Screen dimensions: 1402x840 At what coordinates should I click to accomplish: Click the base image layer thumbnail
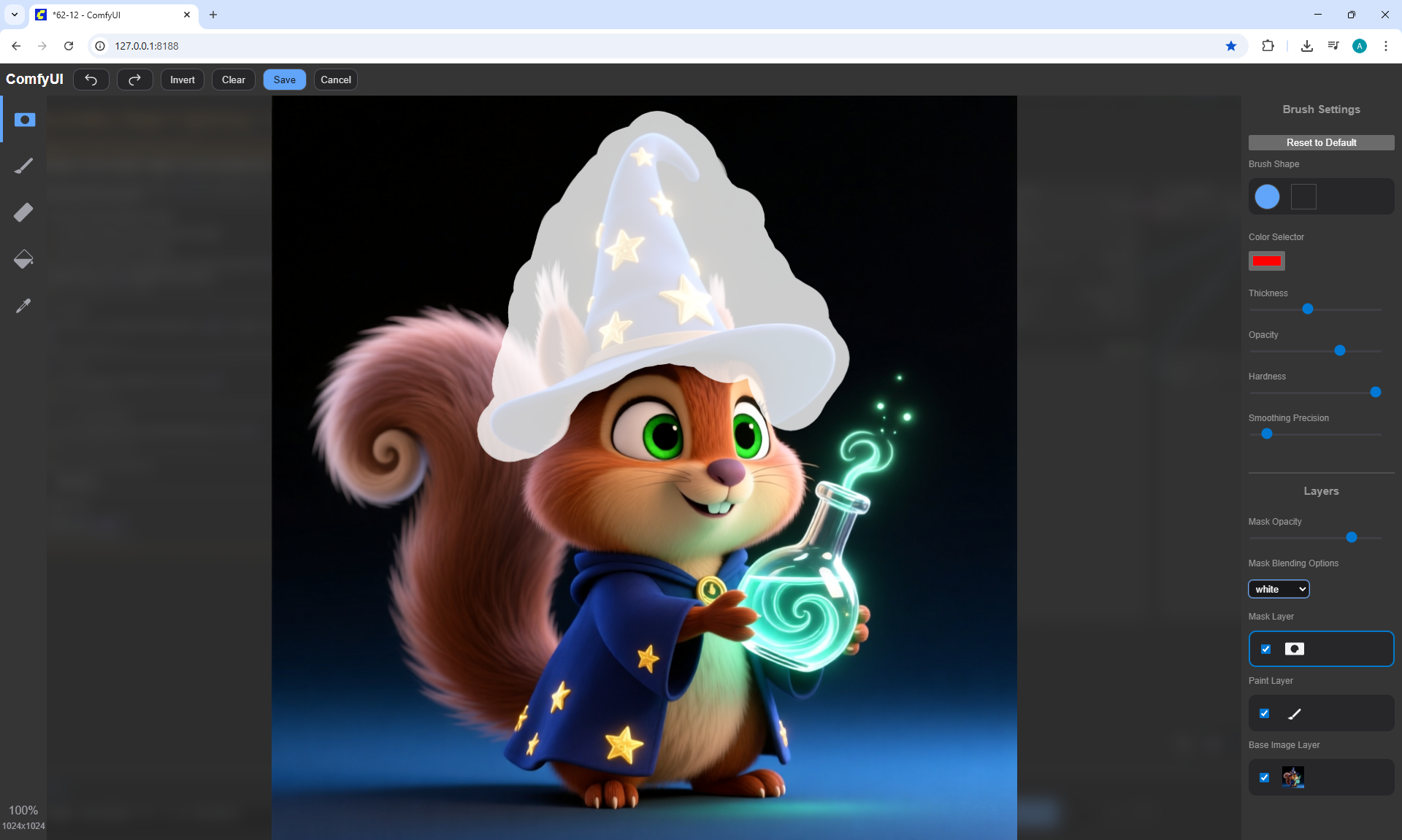pyautogui.click(x=1292, y=777)
